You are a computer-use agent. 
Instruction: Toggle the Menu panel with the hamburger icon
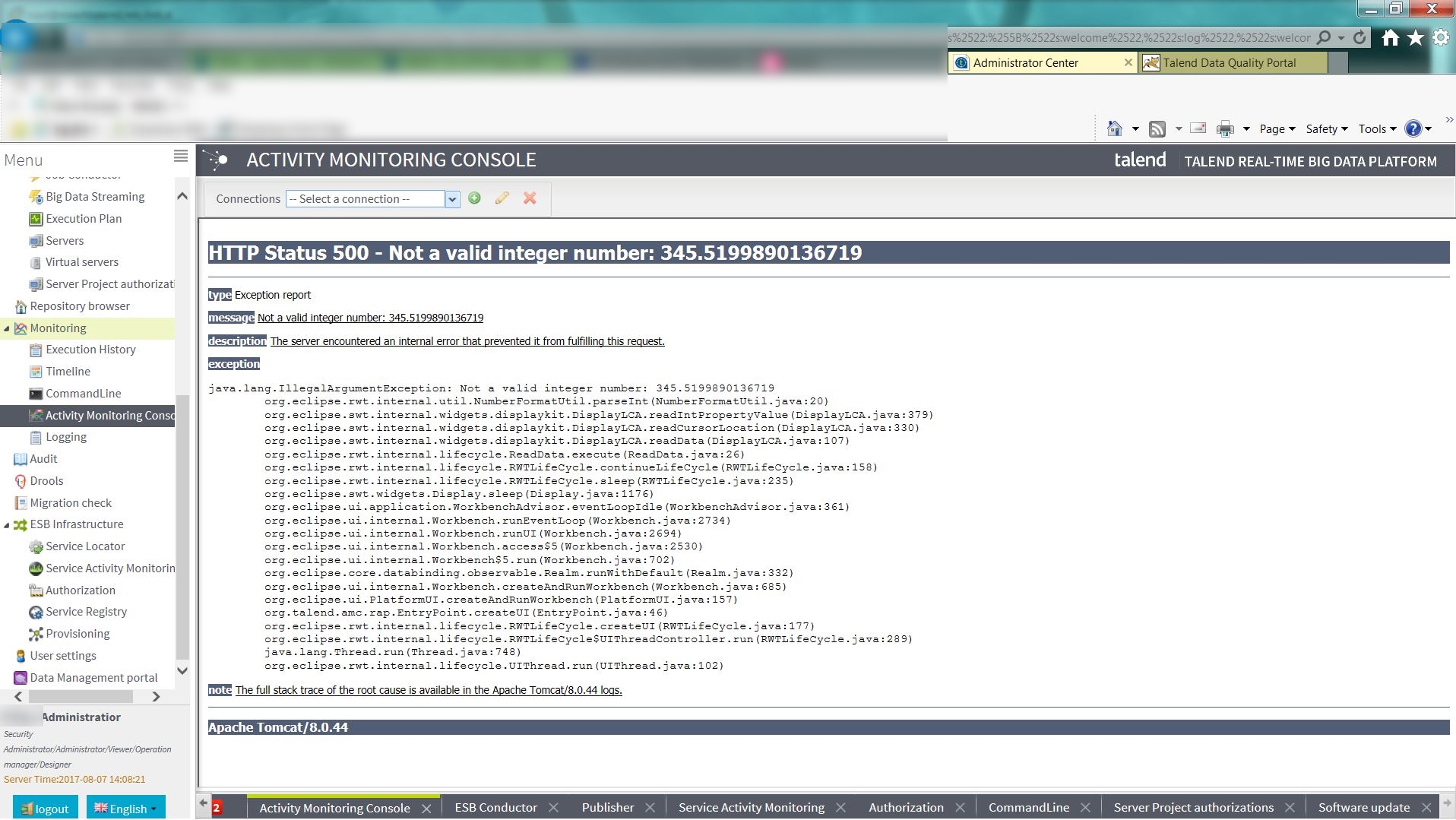pyautogui.click(x=180, y=157)
